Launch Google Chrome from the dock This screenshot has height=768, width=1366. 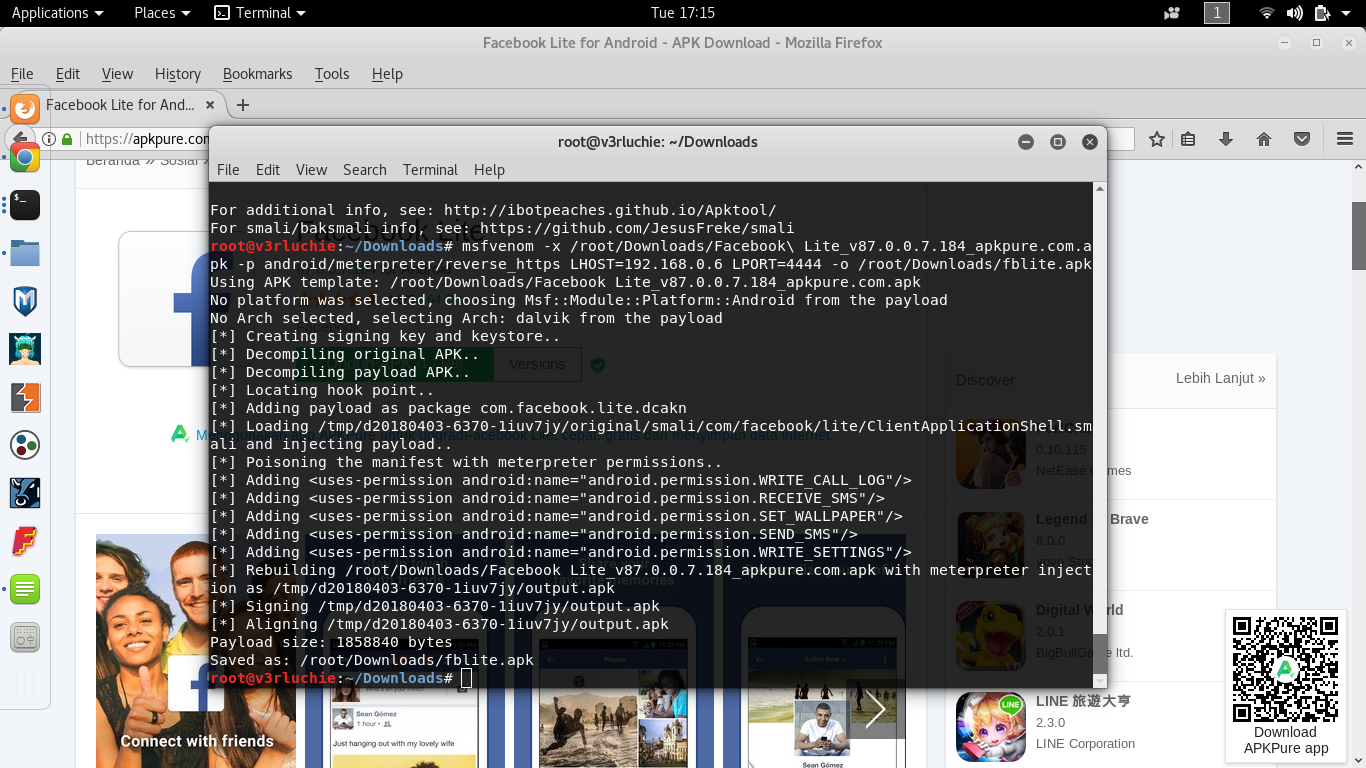tap(25, 157)
